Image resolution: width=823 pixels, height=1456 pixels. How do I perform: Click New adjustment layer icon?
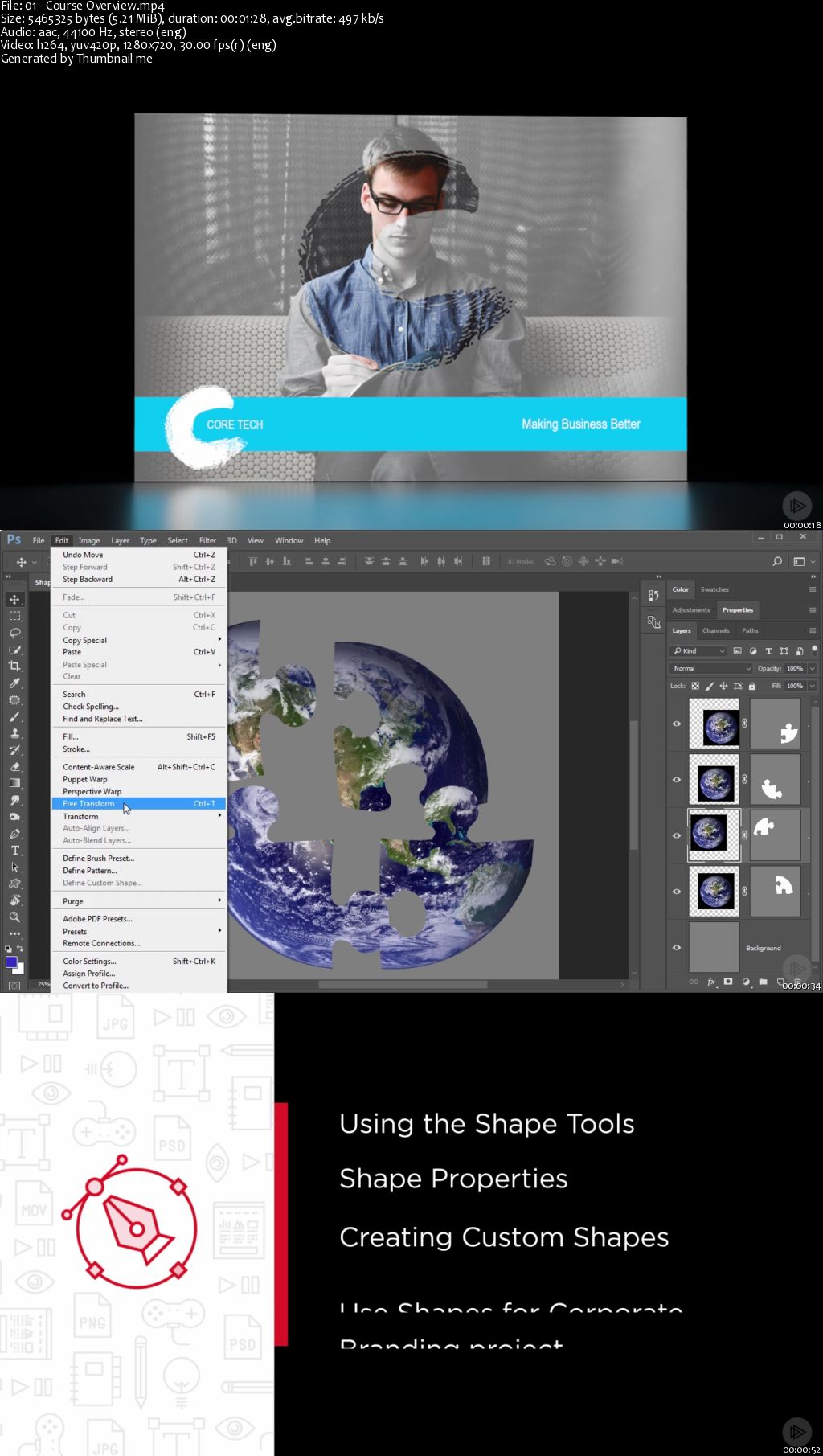(746, 982)
